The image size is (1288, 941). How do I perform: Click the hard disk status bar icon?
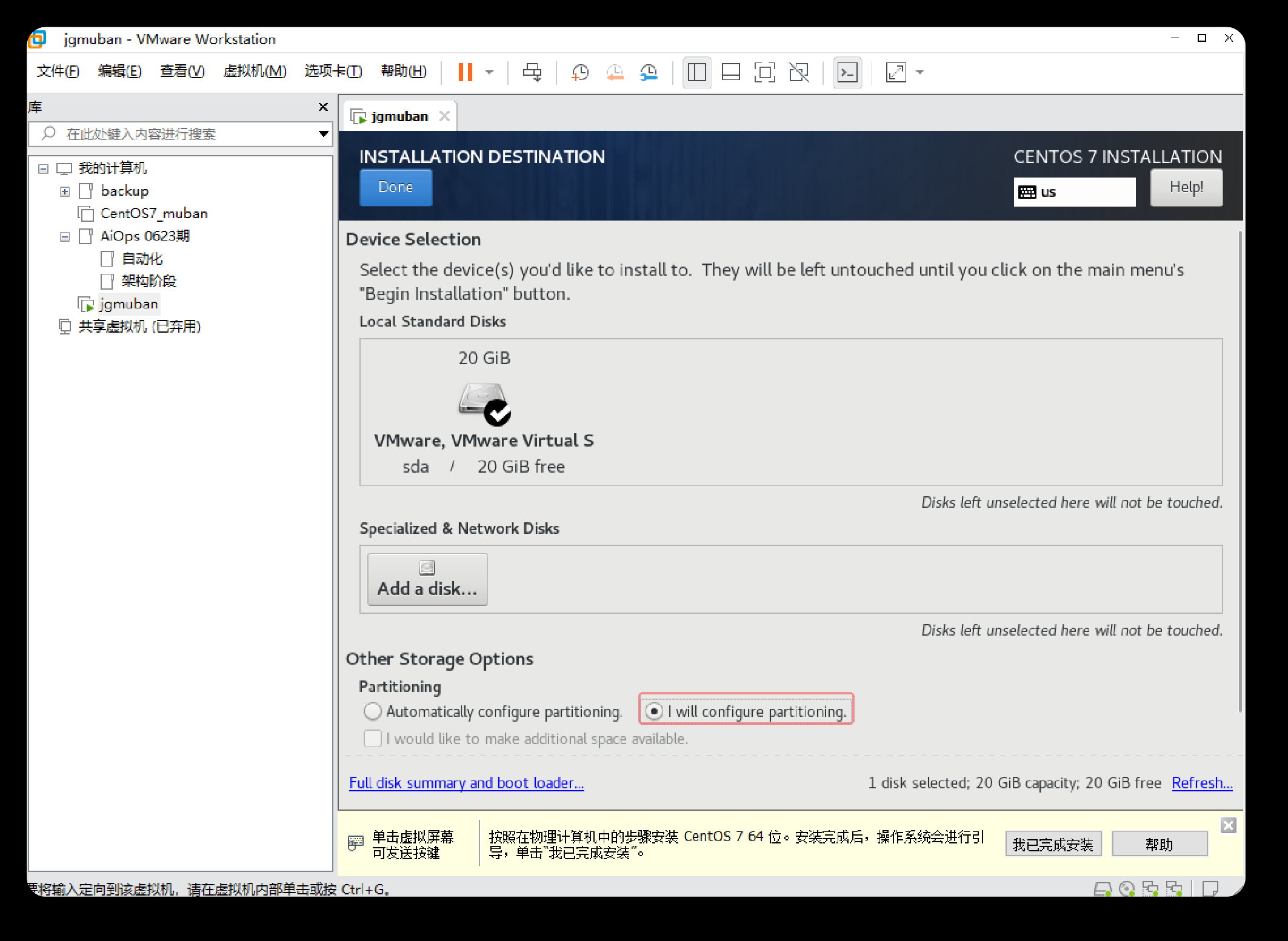[1103, 889]
